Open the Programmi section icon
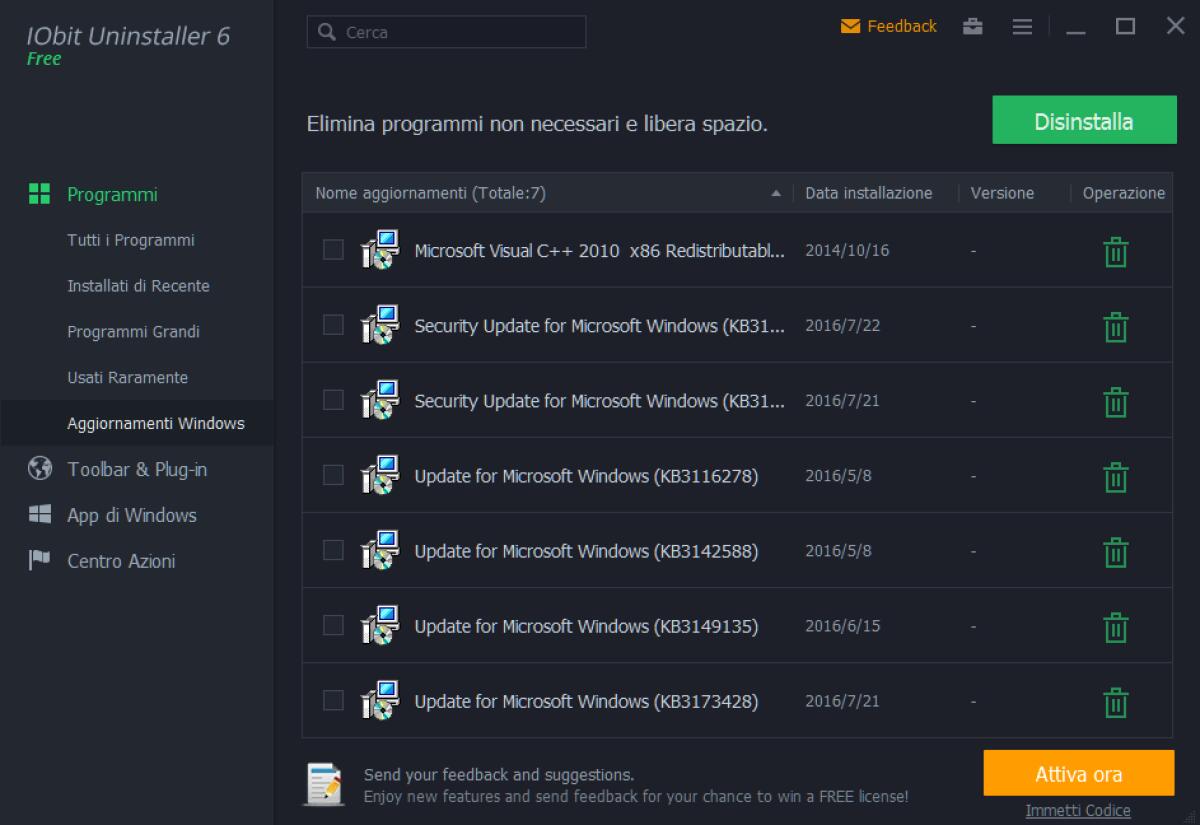The image size is (1200, 825). pyautogui.click(x=40, y=195)
